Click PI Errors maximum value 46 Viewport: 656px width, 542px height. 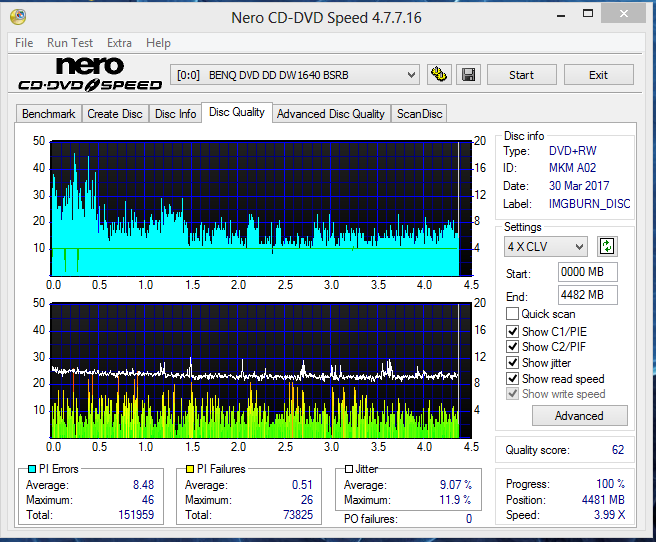(148, 500)
